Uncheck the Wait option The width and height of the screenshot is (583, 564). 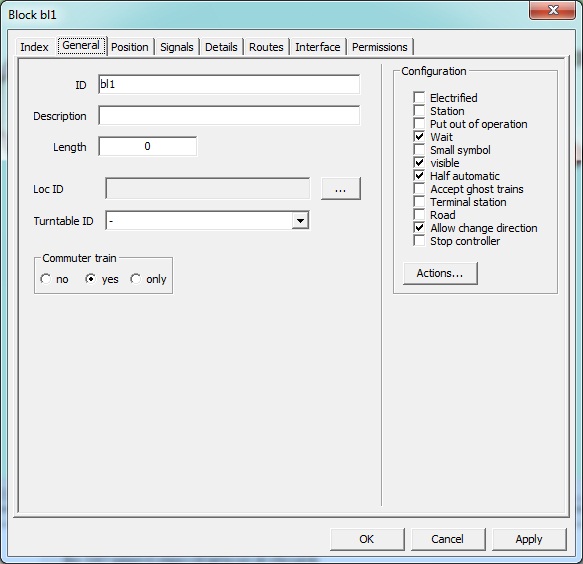point(419,137)
